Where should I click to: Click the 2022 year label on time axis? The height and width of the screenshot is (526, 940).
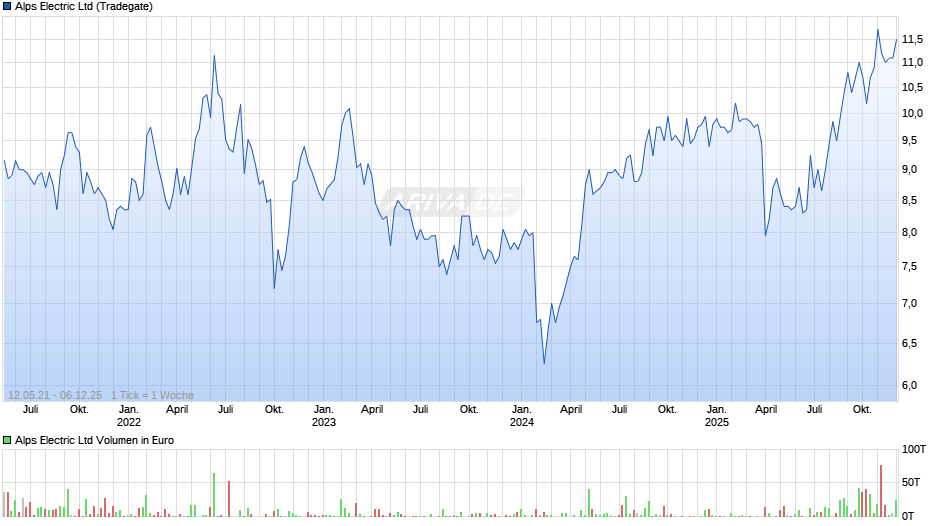tap(128, 422)
